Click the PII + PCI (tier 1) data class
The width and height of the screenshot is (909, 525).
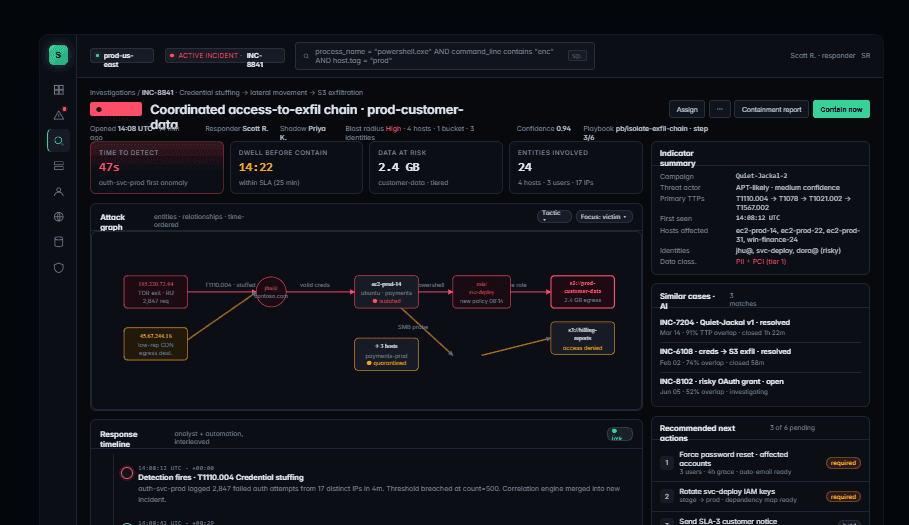(761, 261)
